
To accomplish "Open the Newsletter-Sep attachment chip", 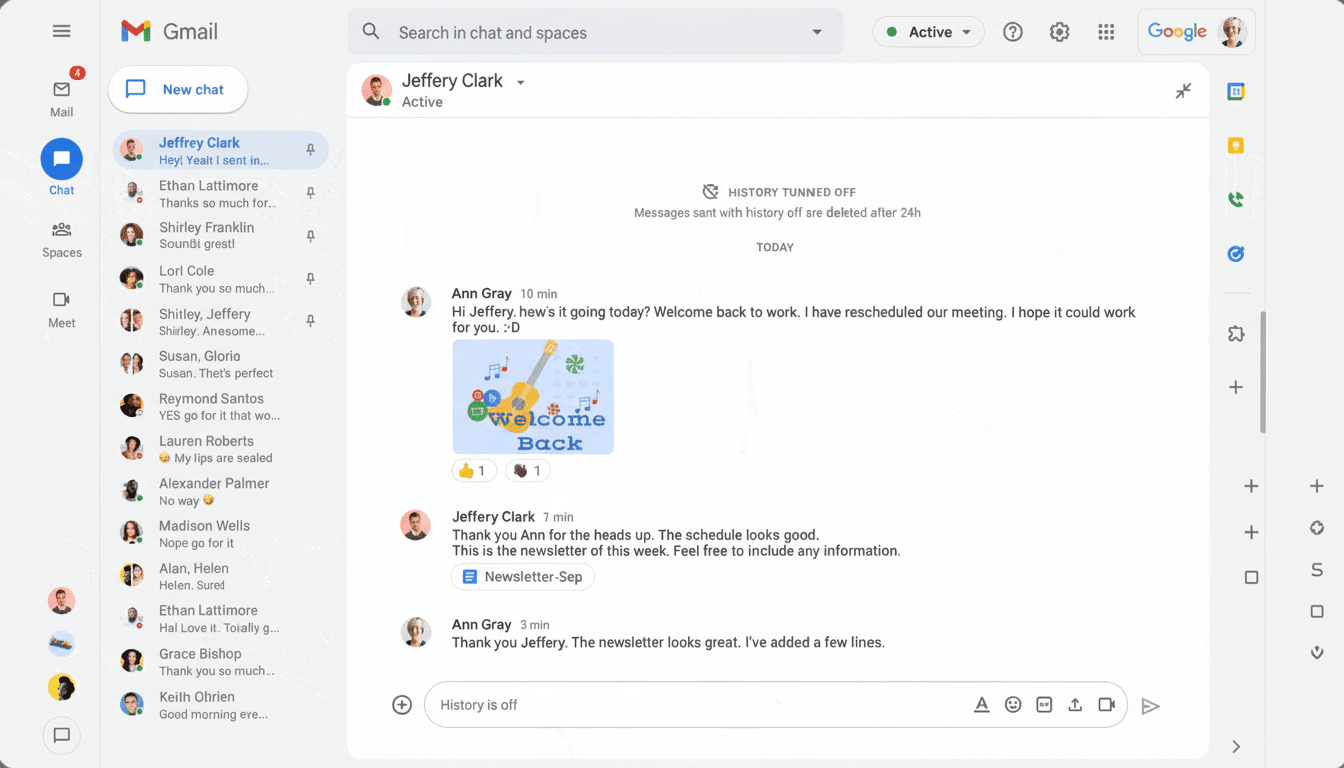I will click(x=522, y=576).
